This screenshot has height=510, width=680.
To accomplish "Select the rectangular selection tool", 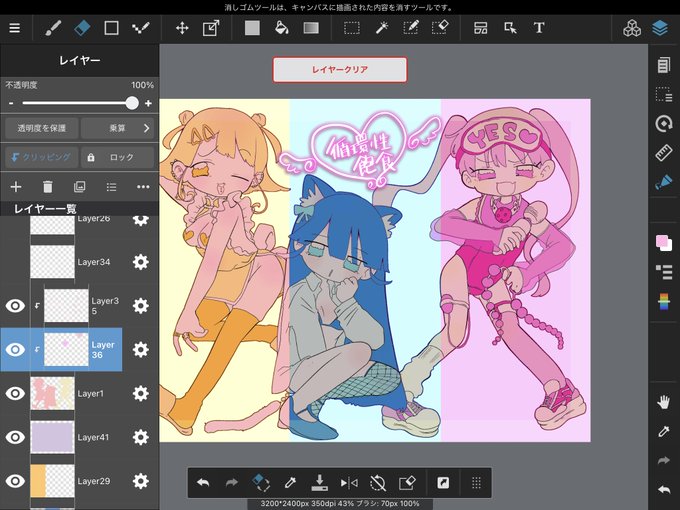I will point(352,28).
